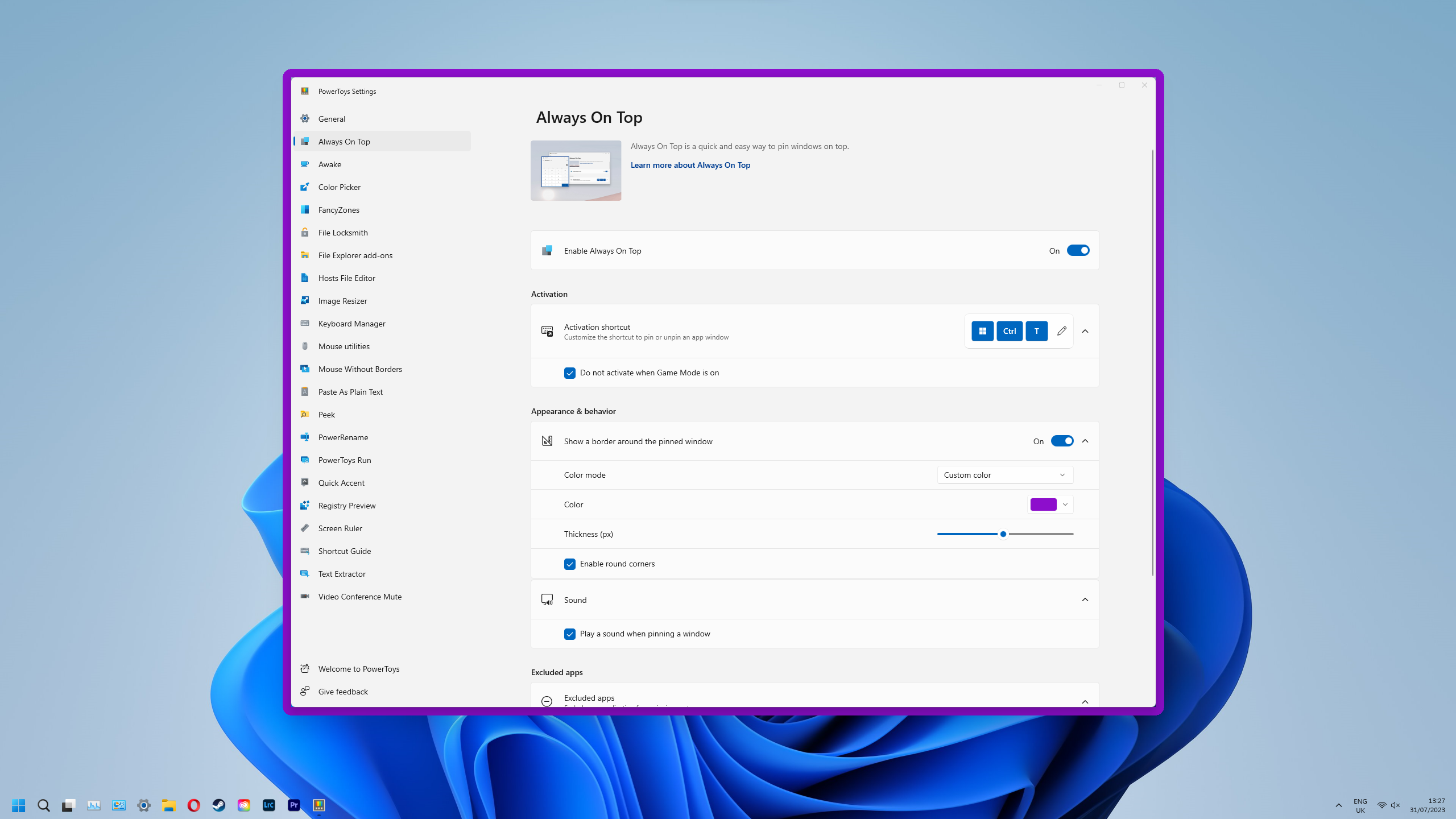This screenshot has width=1456, height=819.
Task: Expand the Excluded apps section
Action: (1085, 700)
